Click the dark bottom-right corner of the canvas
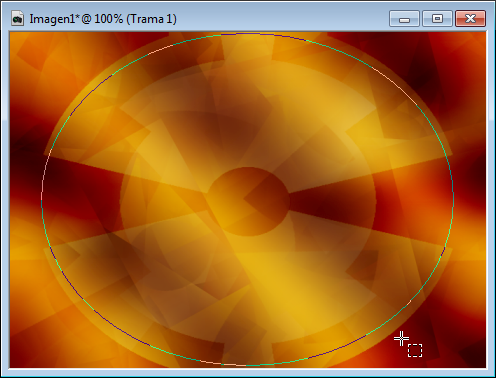Image resolution: width=496 pixels, height=378 pixels. [x=470, y=353]
